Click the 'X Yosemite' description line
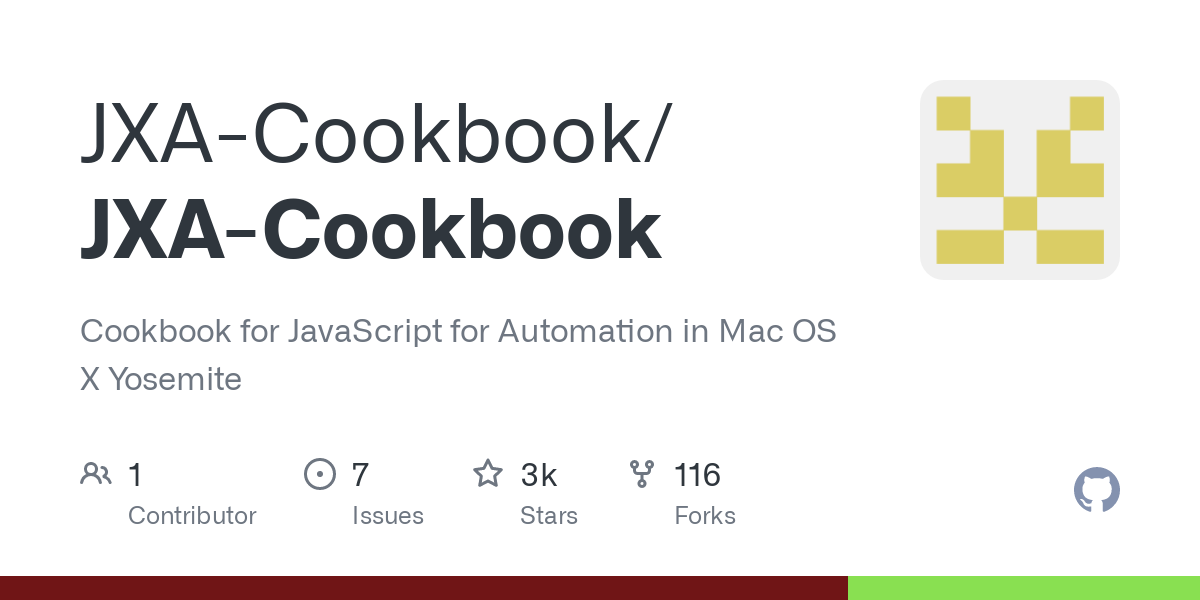Viewport: 1200px width, 600px height. tap(161, 380)
